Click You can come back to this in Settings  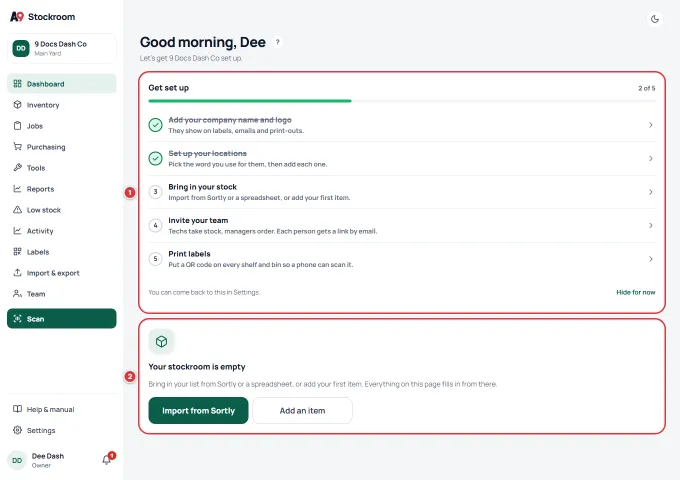point(204,292)
